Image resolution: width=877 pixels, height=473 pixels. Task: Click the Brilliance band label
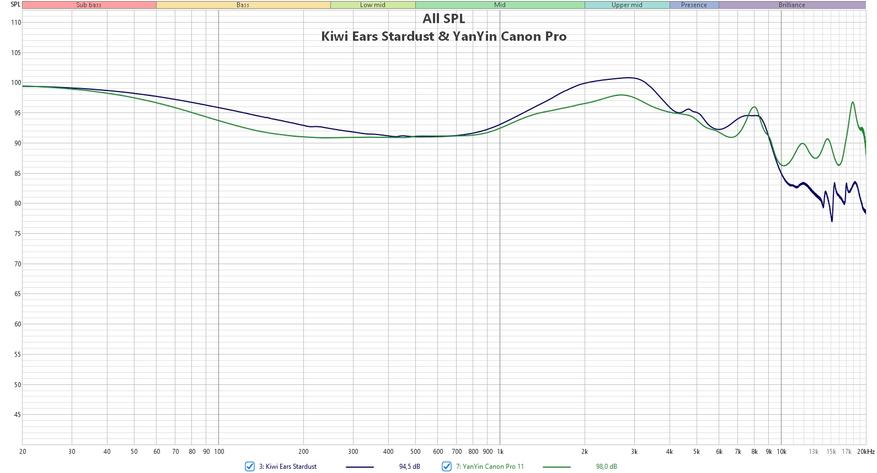pyautogui.click(x=791, y=4)
